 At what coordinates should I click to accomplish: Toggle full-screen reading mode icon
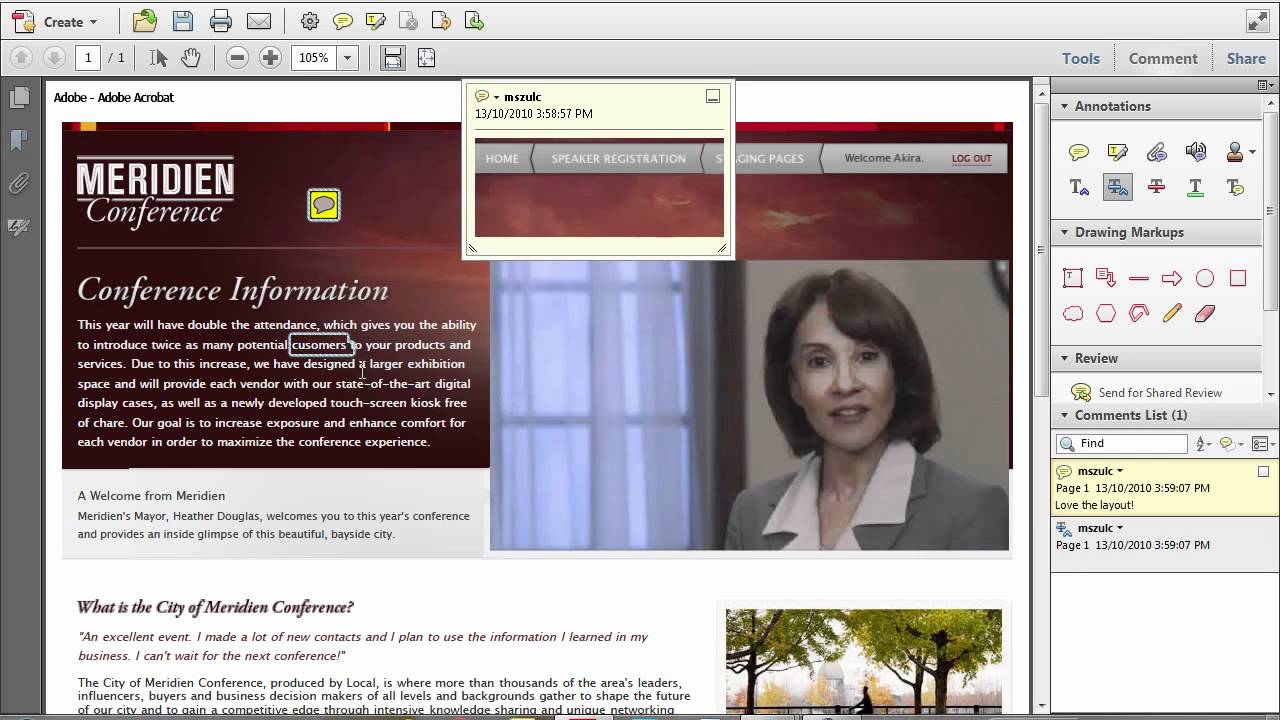click(x=1257, y=21)
